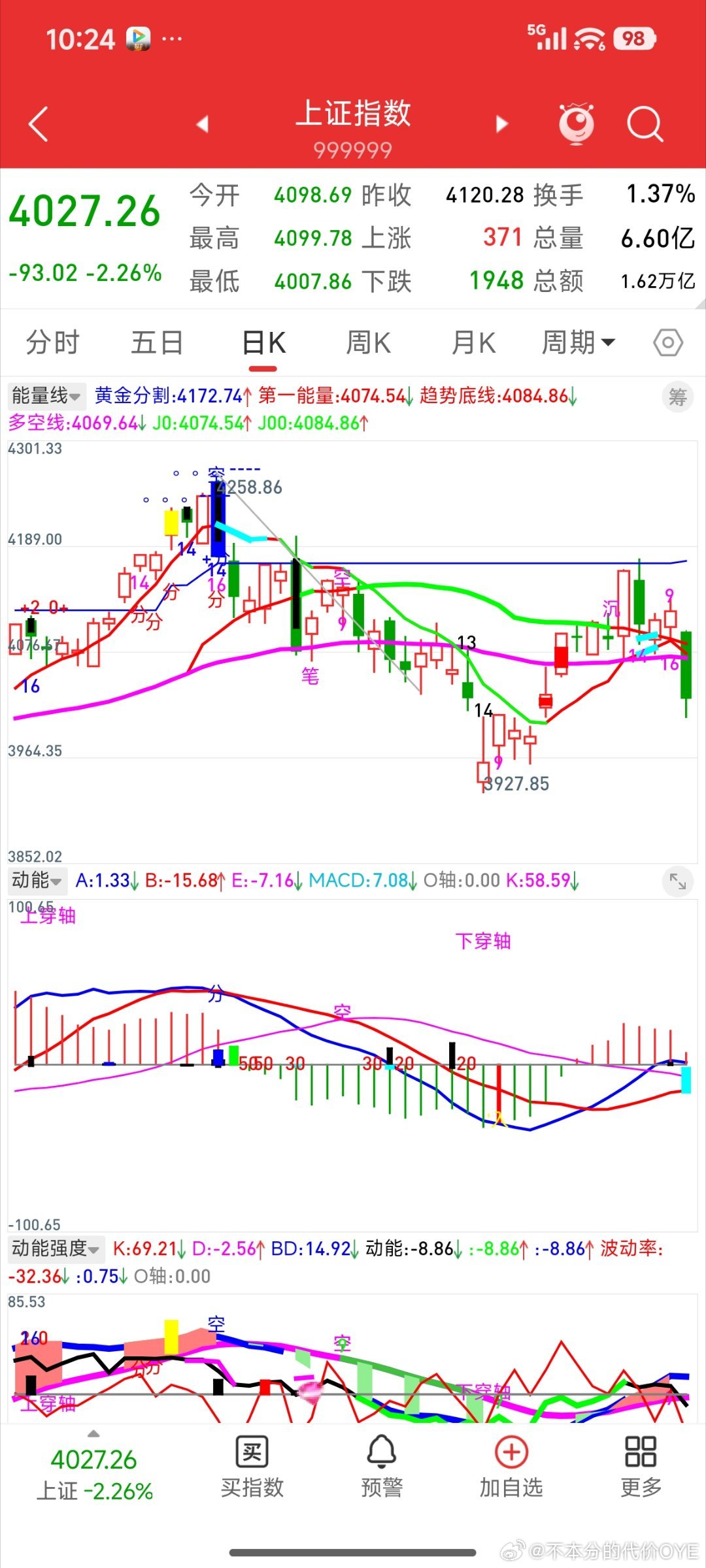Tap 下跌 count 1948
706x1568 pixels.
pyautogui.click(x=497, y=281)
